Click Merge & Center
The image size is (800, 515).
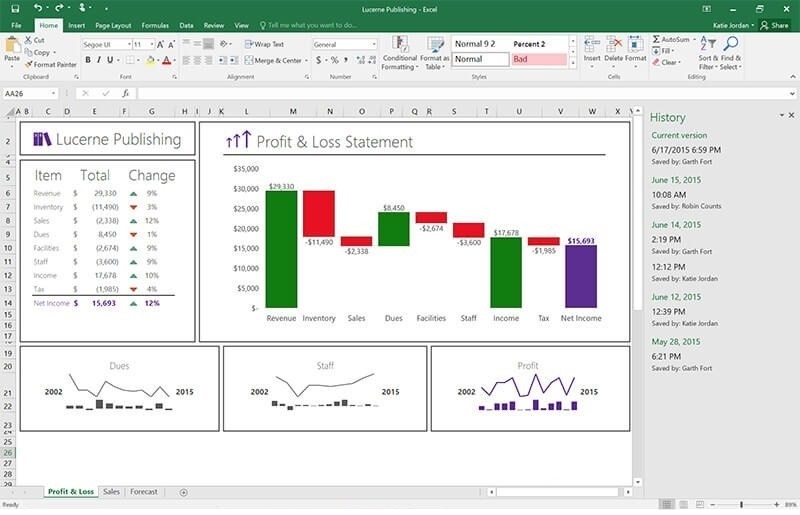tap(273, 60)
